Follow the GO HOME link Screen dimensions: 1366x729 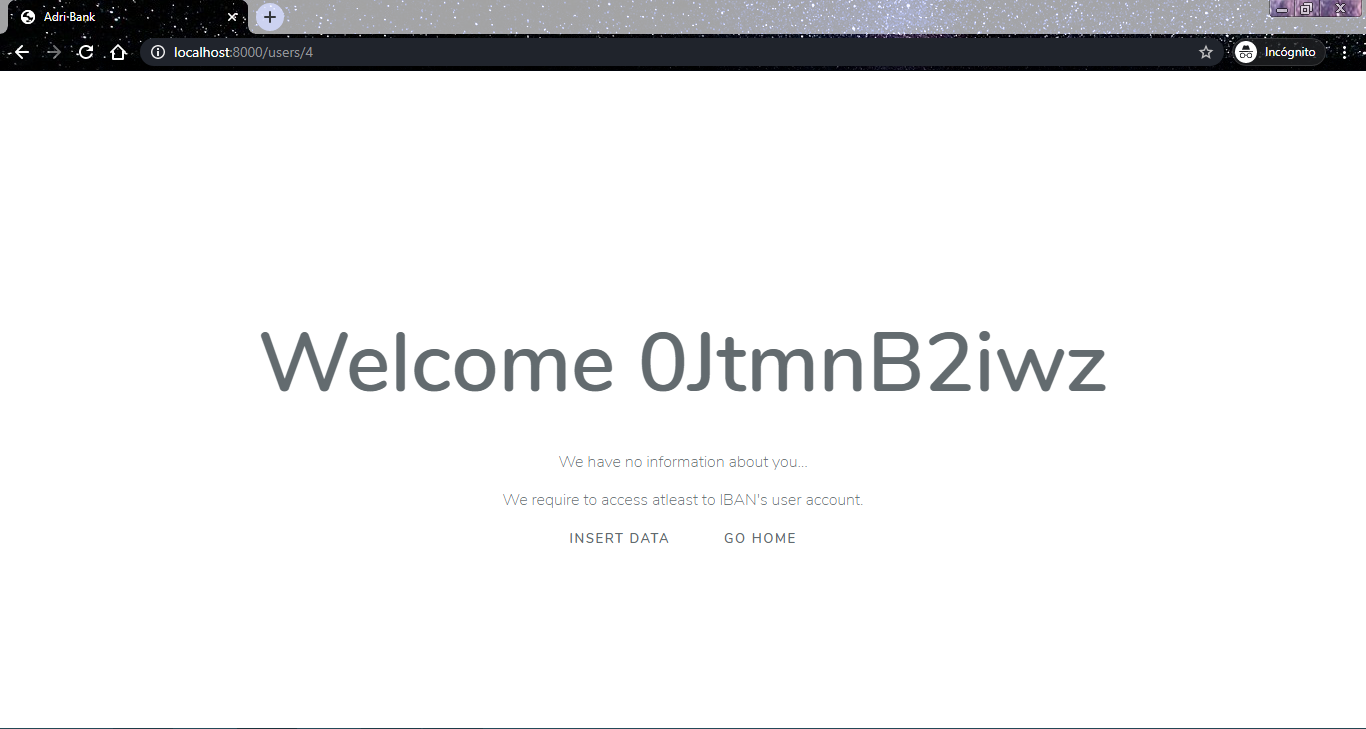760,538
